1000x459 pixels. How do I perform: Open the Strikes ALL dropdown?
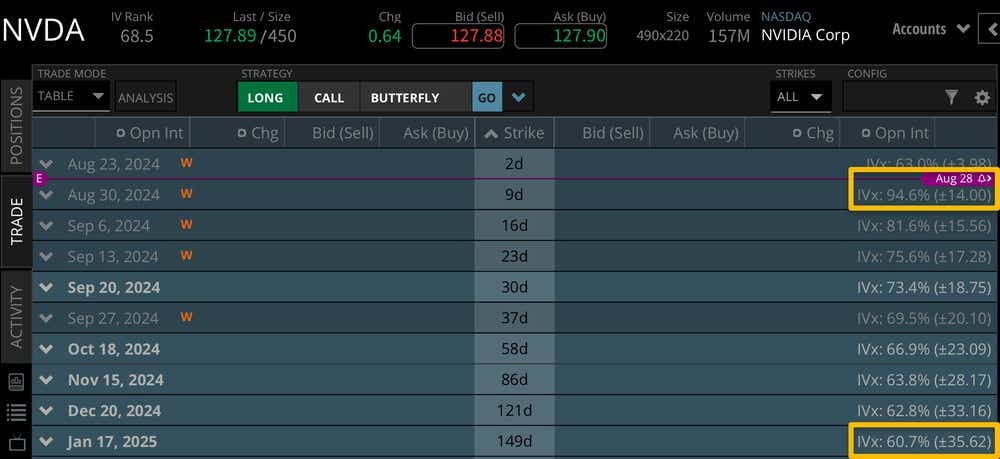(801, 97)
